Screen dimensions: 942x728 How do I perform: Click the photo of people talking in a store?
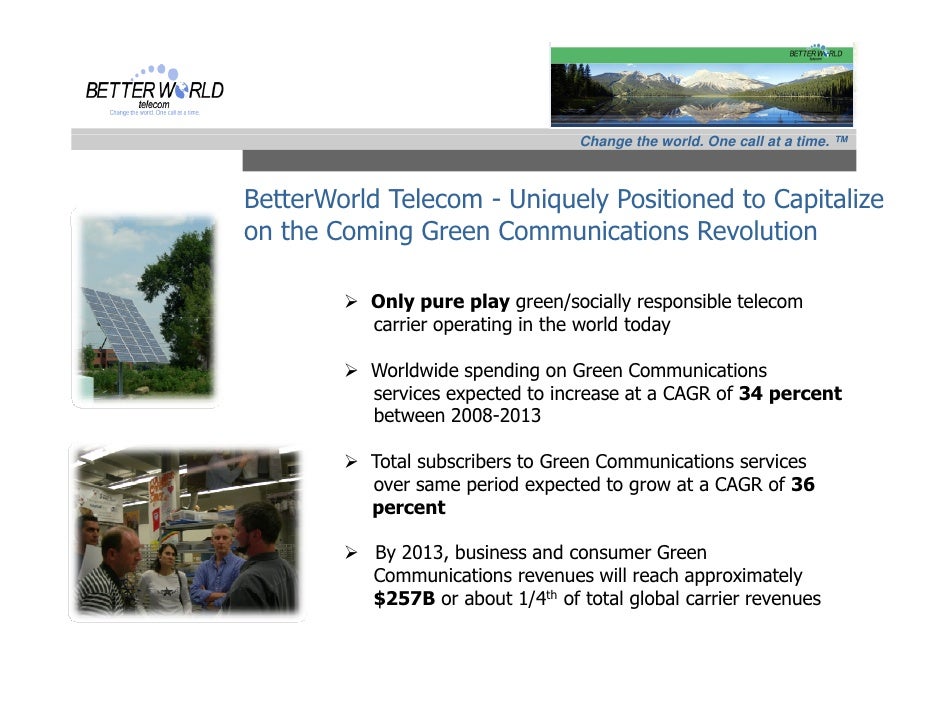[x=186, y=533]
